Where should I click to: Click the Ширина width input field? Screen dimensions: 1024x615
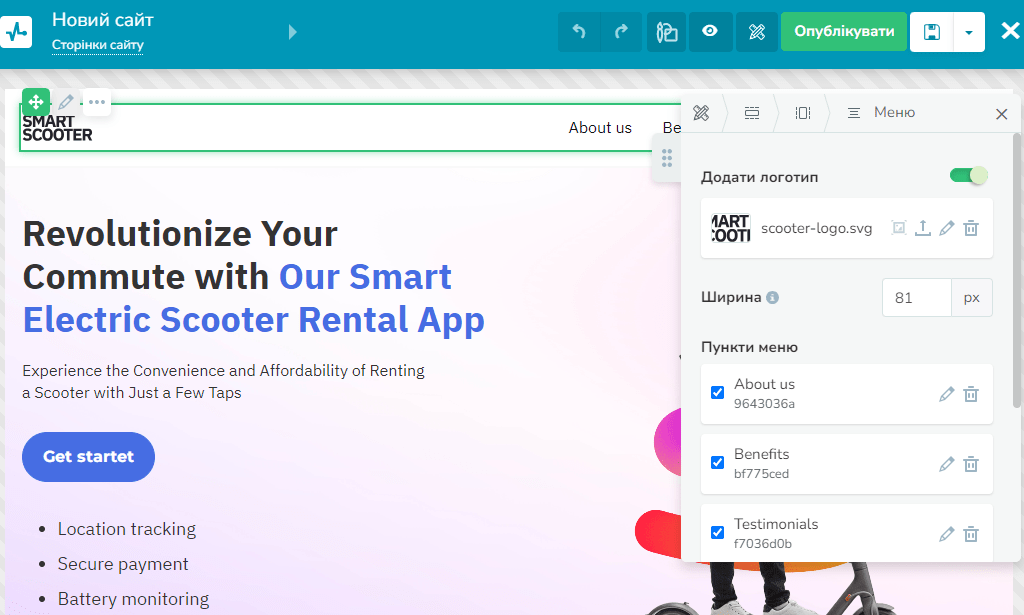(x=916, y=298)
